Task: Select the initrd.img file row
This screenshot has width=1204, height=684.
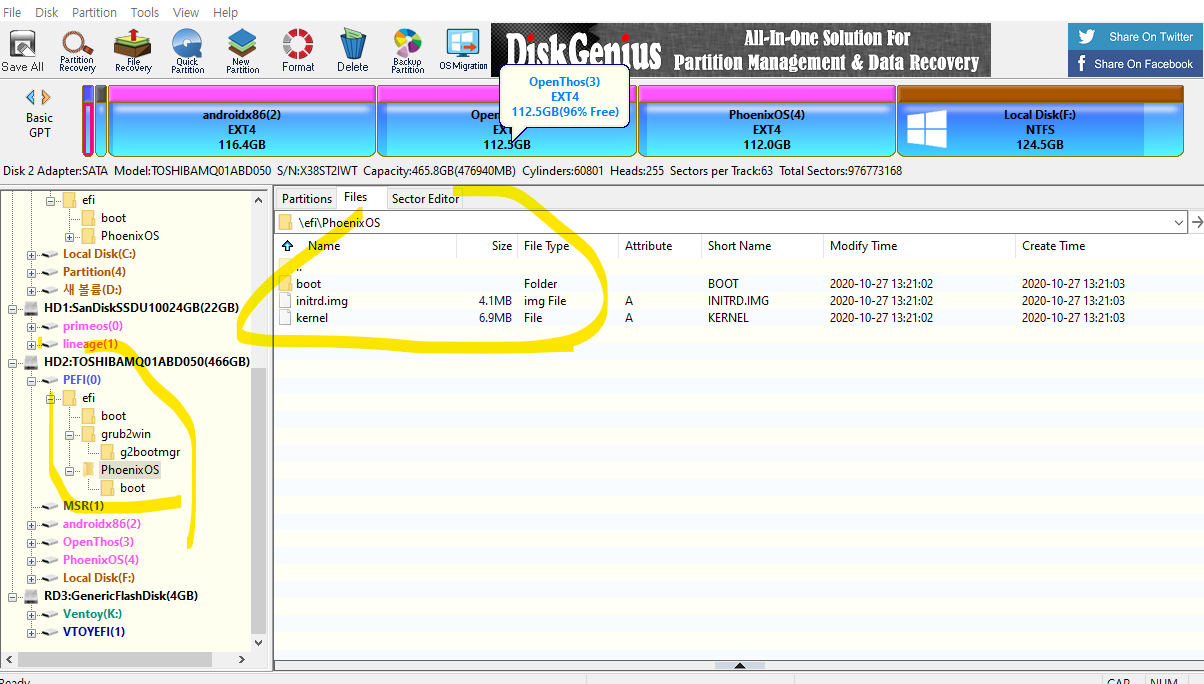Action: pos(739,300)
